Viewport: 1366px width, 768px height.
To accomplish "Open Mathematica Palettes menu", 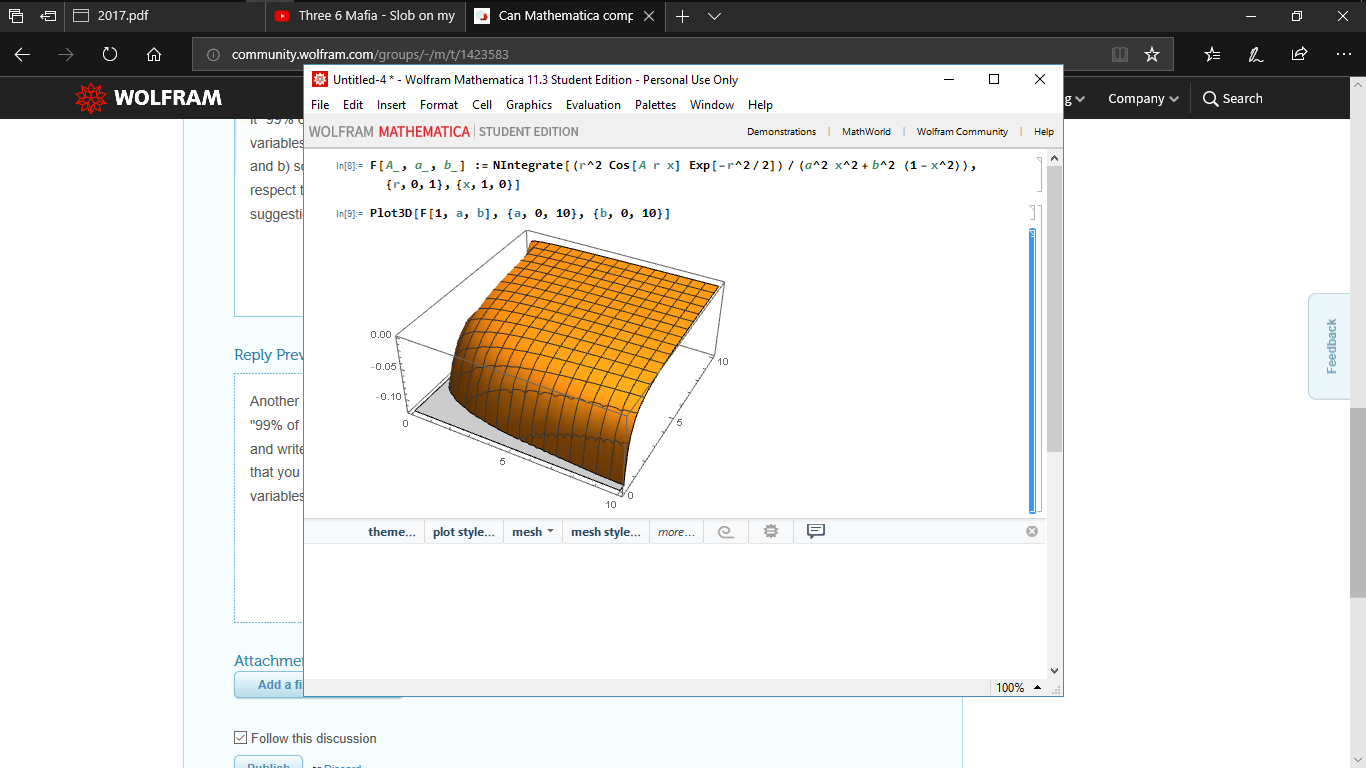I will click(655, 105).
